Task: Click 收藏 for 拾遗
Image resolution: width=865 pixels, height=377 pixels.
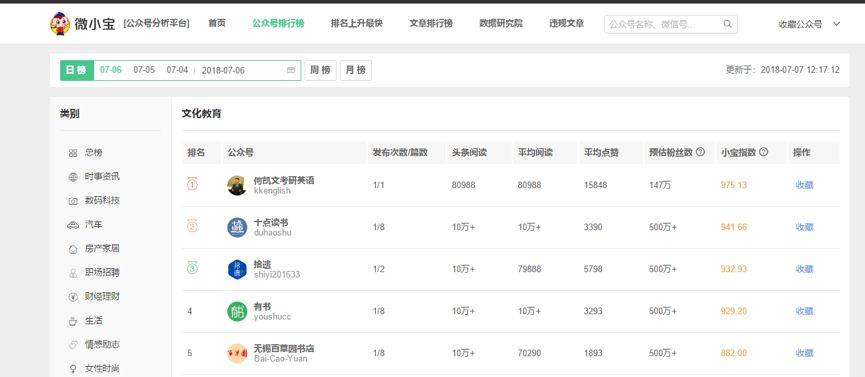Action: coord(804,269)
